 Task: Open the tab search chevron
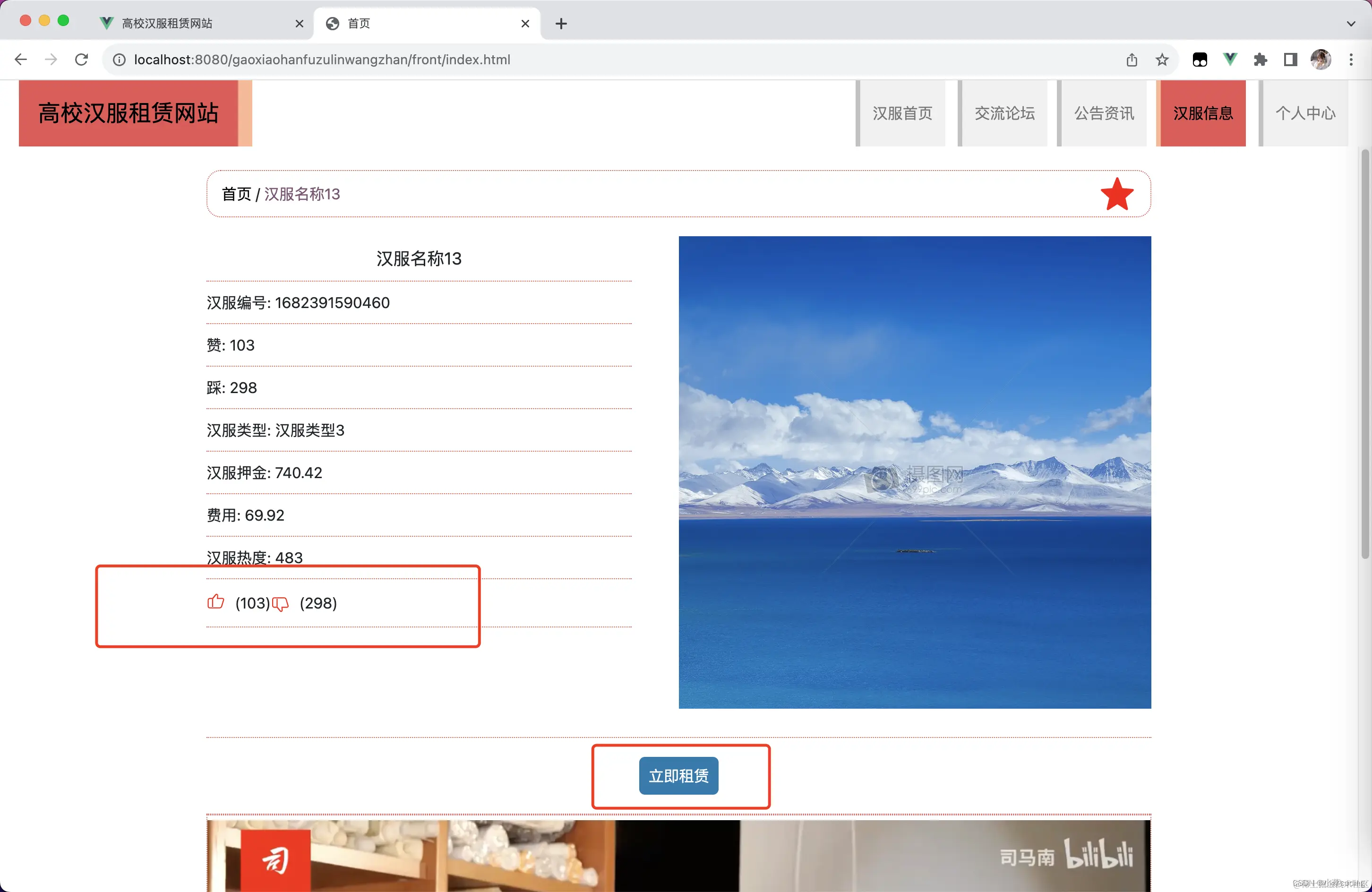click(x=1351, y=23)
